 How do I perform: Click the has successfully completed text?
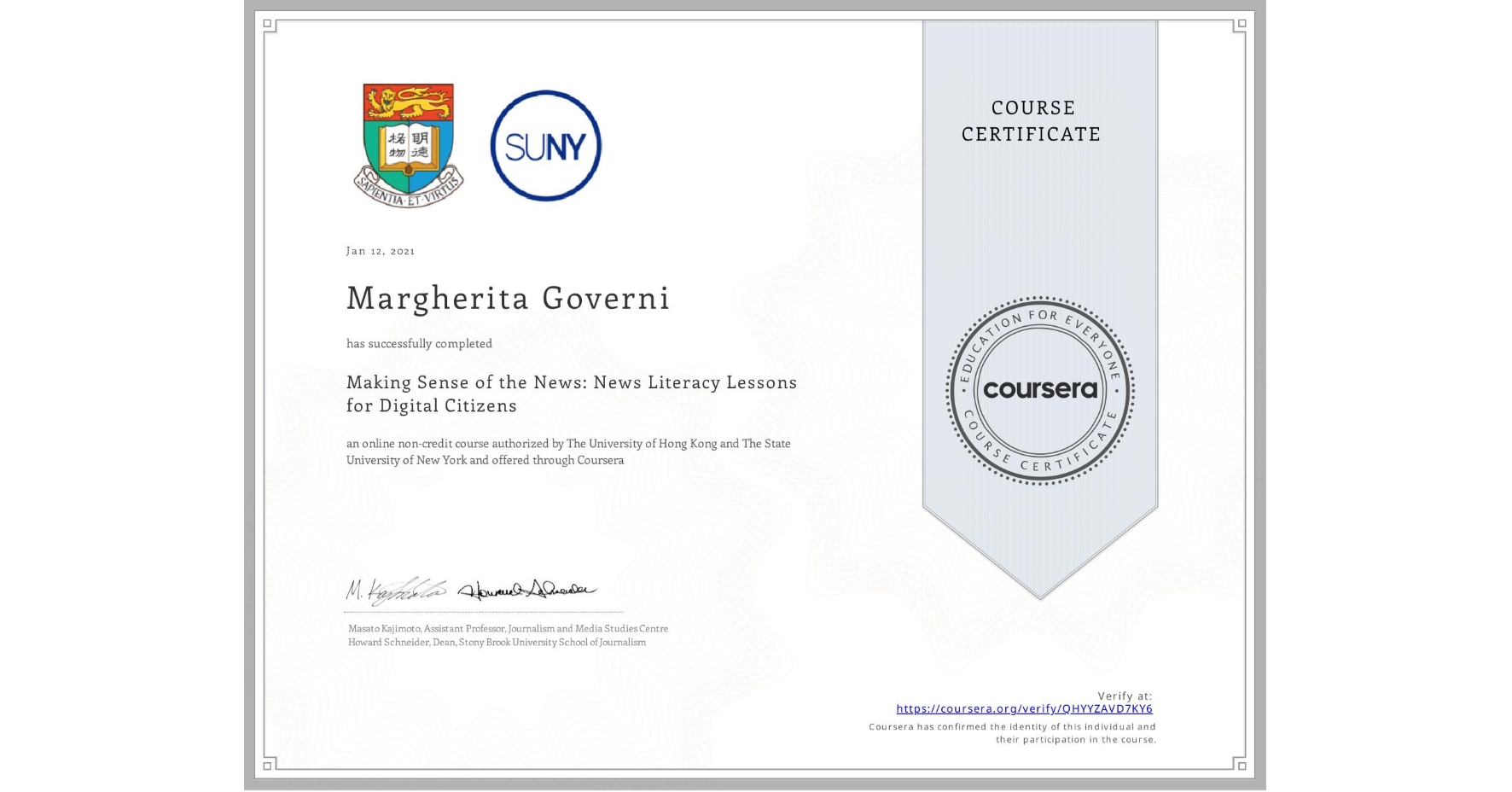point(419,343)
